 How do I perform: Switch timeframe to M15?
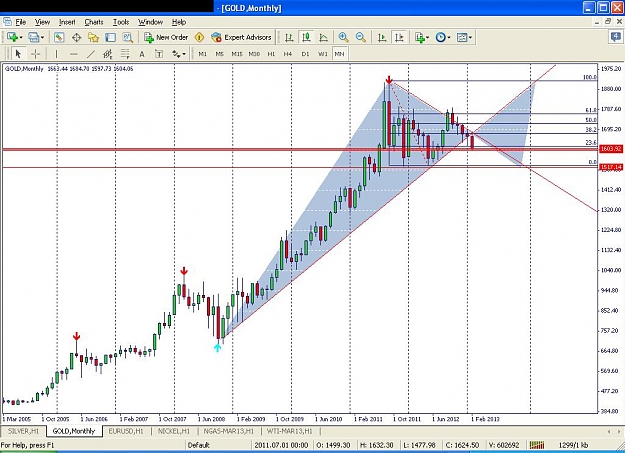237,54
